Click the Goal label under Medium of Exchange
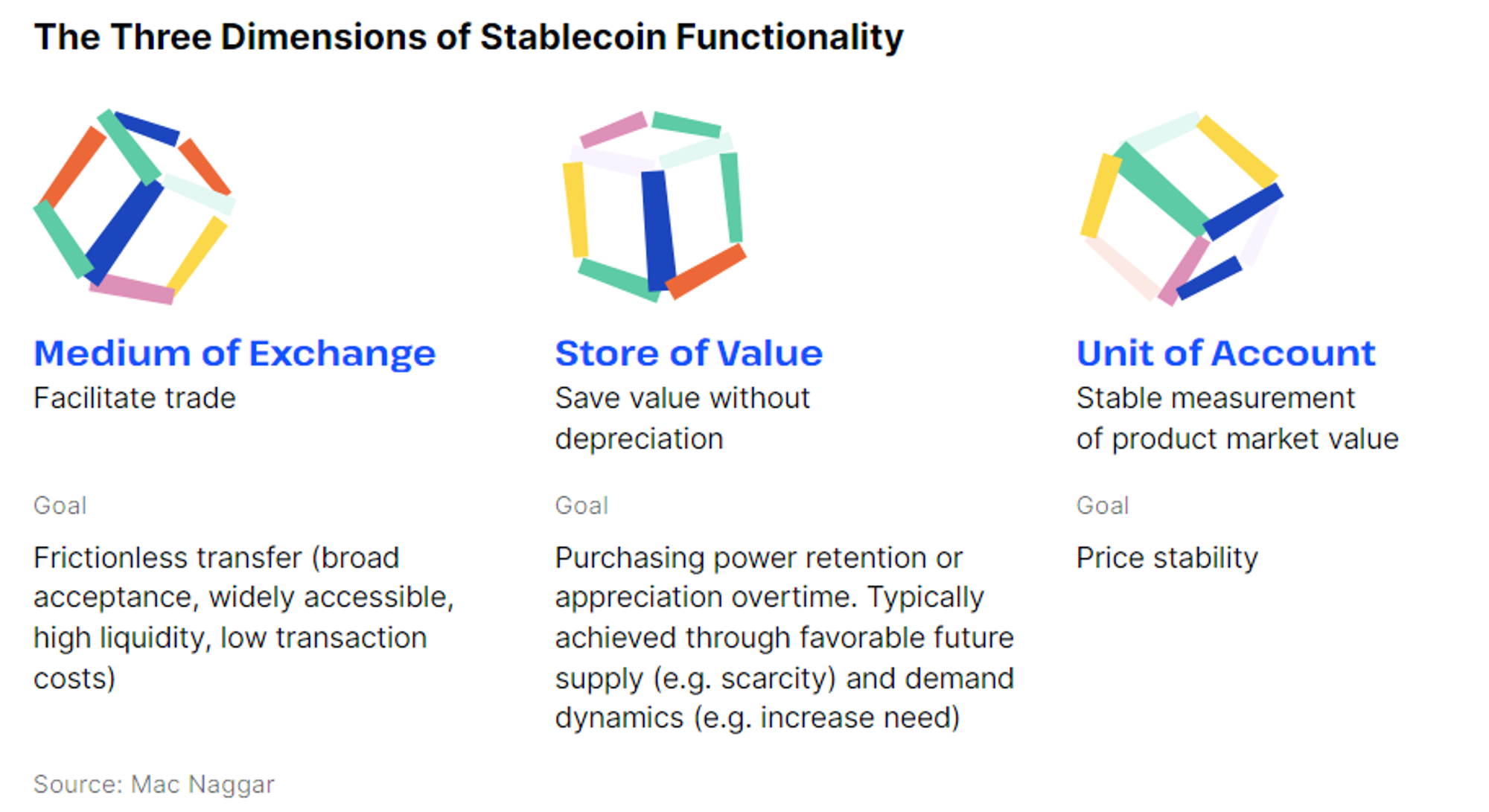Image resolution: width=1489 pixels, height=812 pixels. click(60, 505)
